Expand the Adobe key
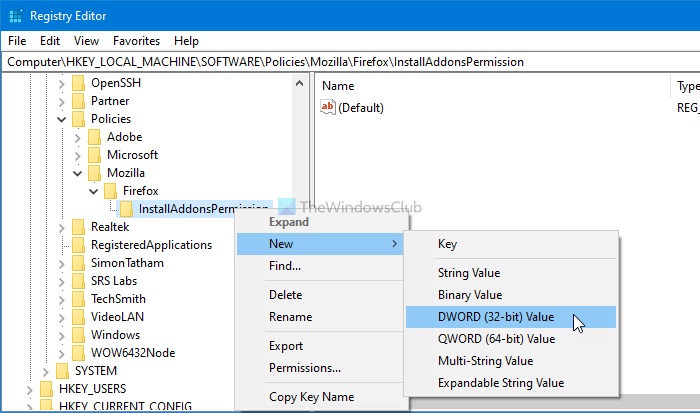This screenshot has width=700, height=413. coord(78,138)
